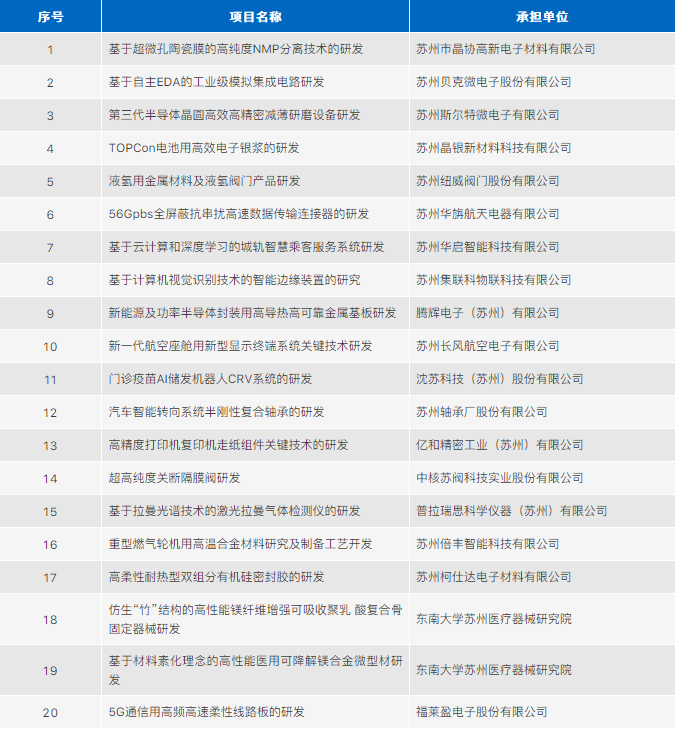Select 基于云计算和深度学习的城轨智慧乘客服务系统研发

246,247
